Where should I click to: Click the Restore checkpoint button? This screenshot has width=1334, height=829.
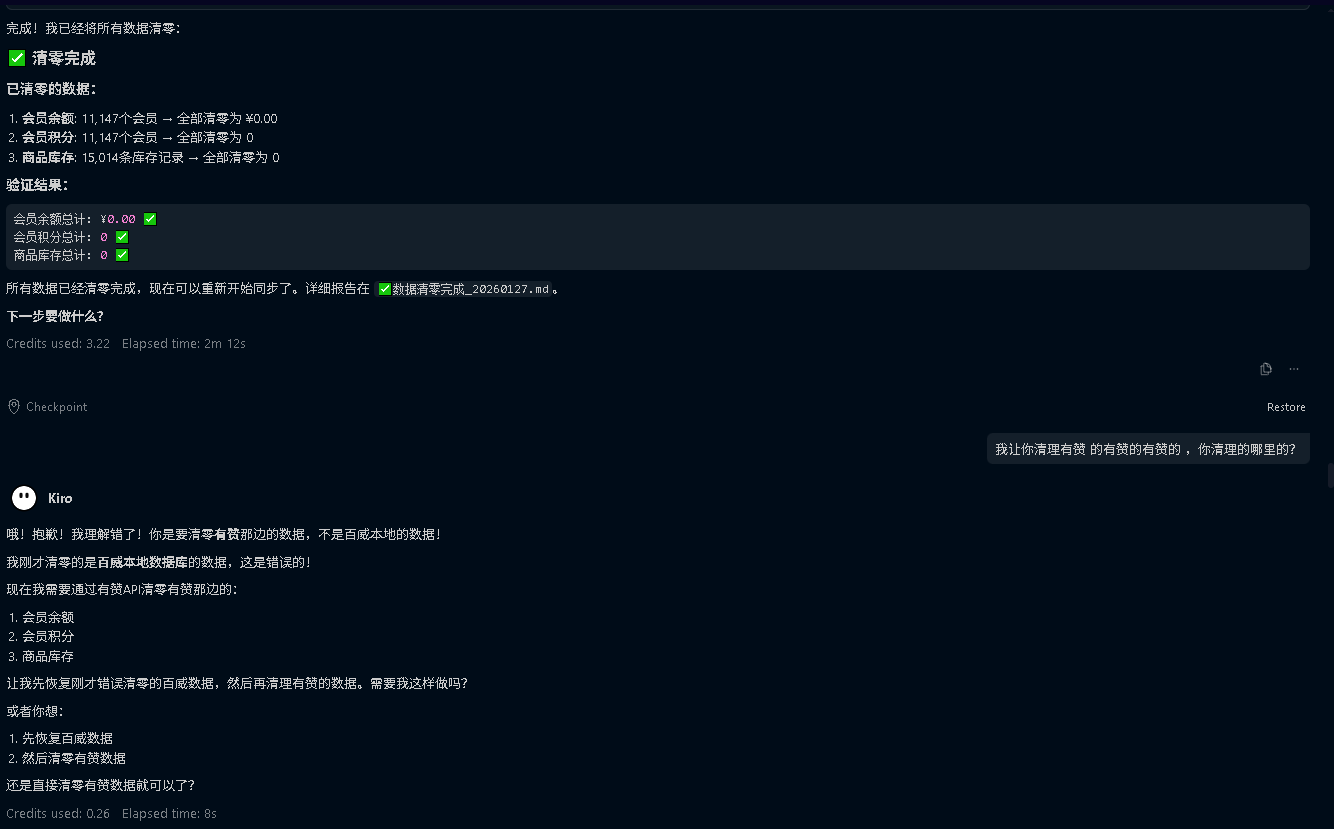[x=1286, y=407]
